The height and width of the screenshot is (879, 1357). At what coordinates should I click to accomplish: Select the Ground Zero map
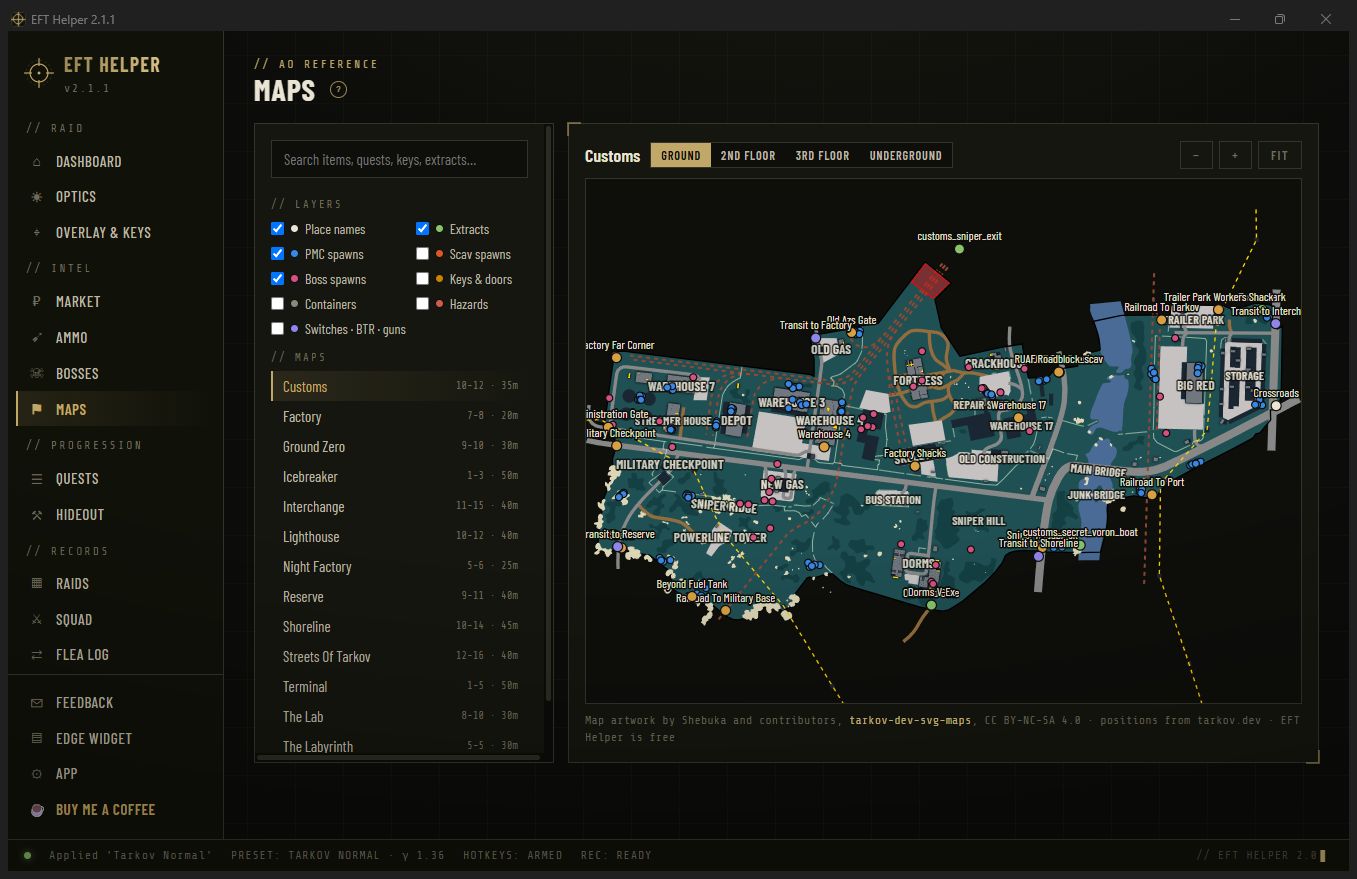coord(401,447)
